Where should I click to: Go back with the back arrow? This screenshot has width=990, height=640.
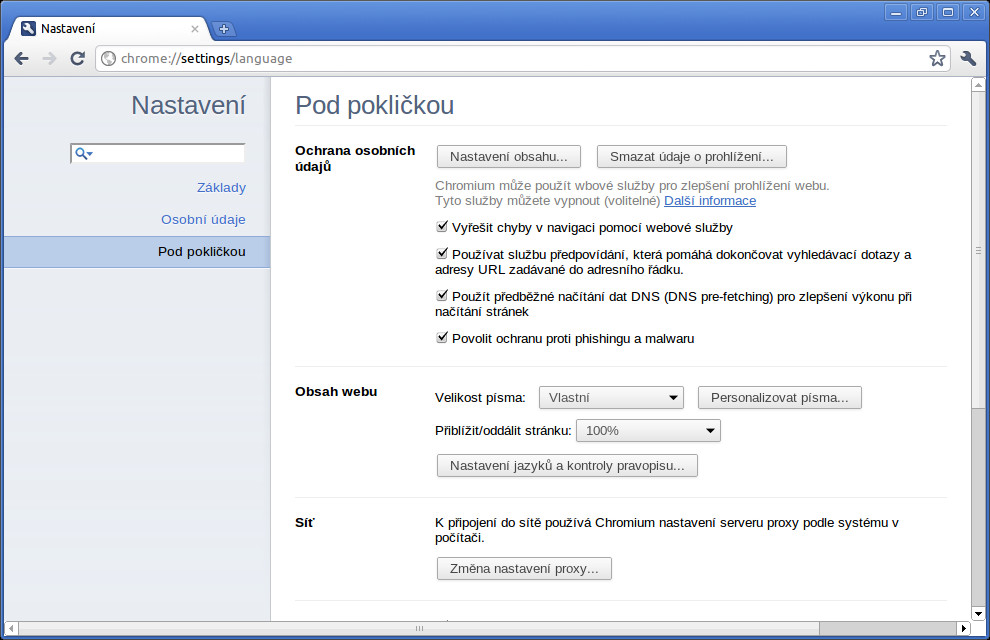point(21,59)
